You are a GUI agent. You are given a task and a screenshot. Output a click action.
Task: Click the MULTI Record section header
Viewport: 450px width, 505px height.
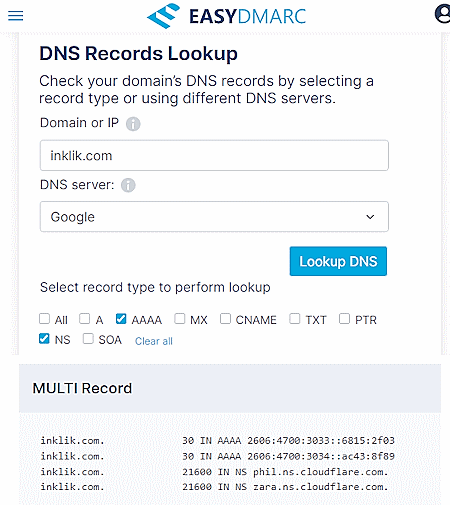(x=230, y=388)
